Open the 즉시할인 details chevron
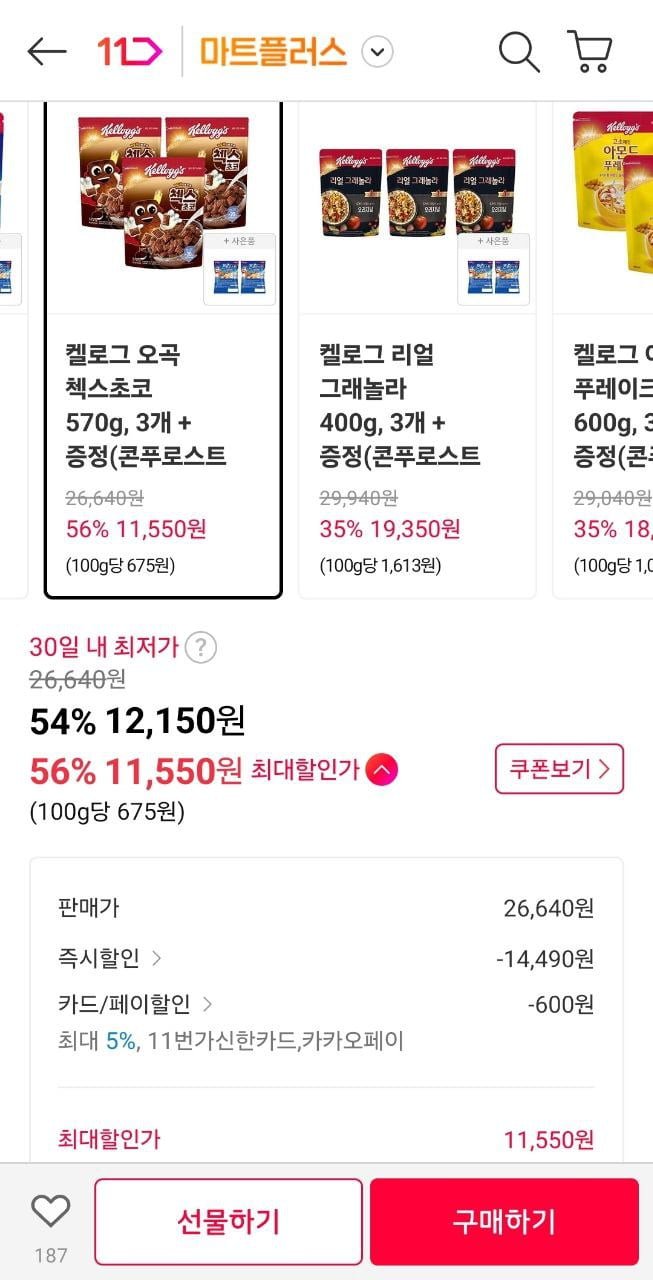 click(157, 958)
